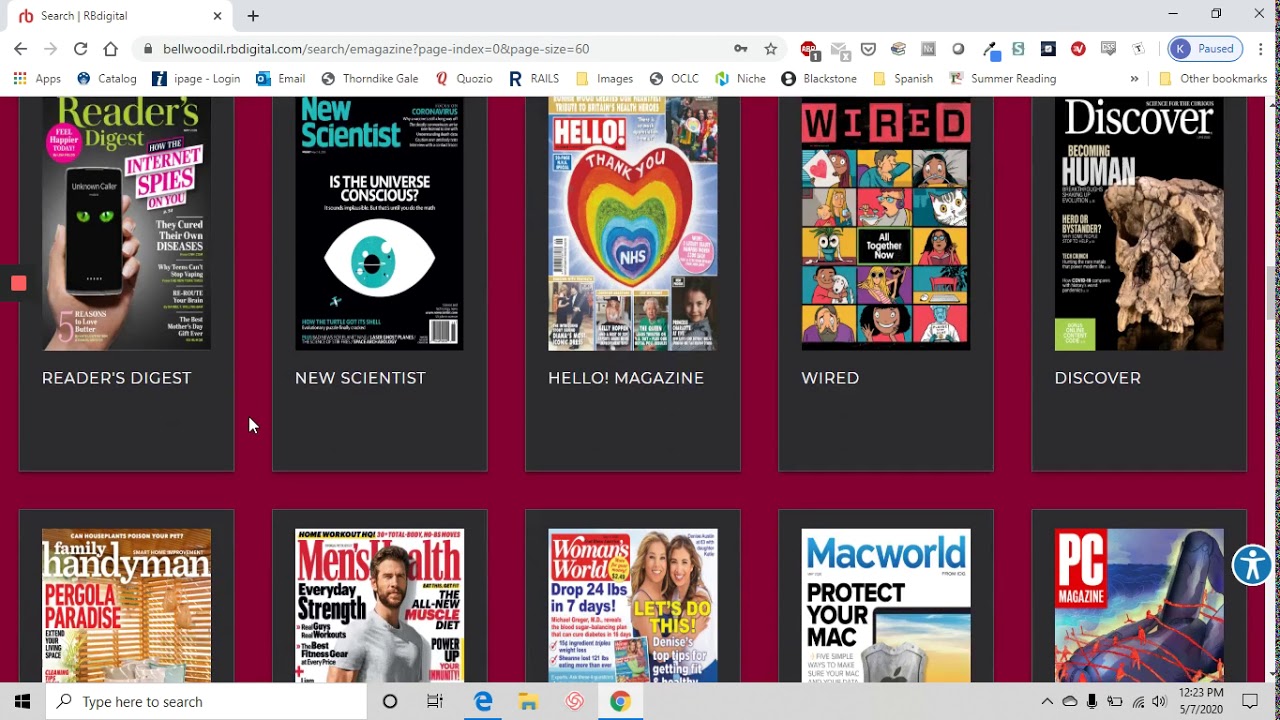Image resolution: width=1280 pixels, height=720 pixels.
Task: Open the Blackstone bookmark
Action: tap(819, 79)
